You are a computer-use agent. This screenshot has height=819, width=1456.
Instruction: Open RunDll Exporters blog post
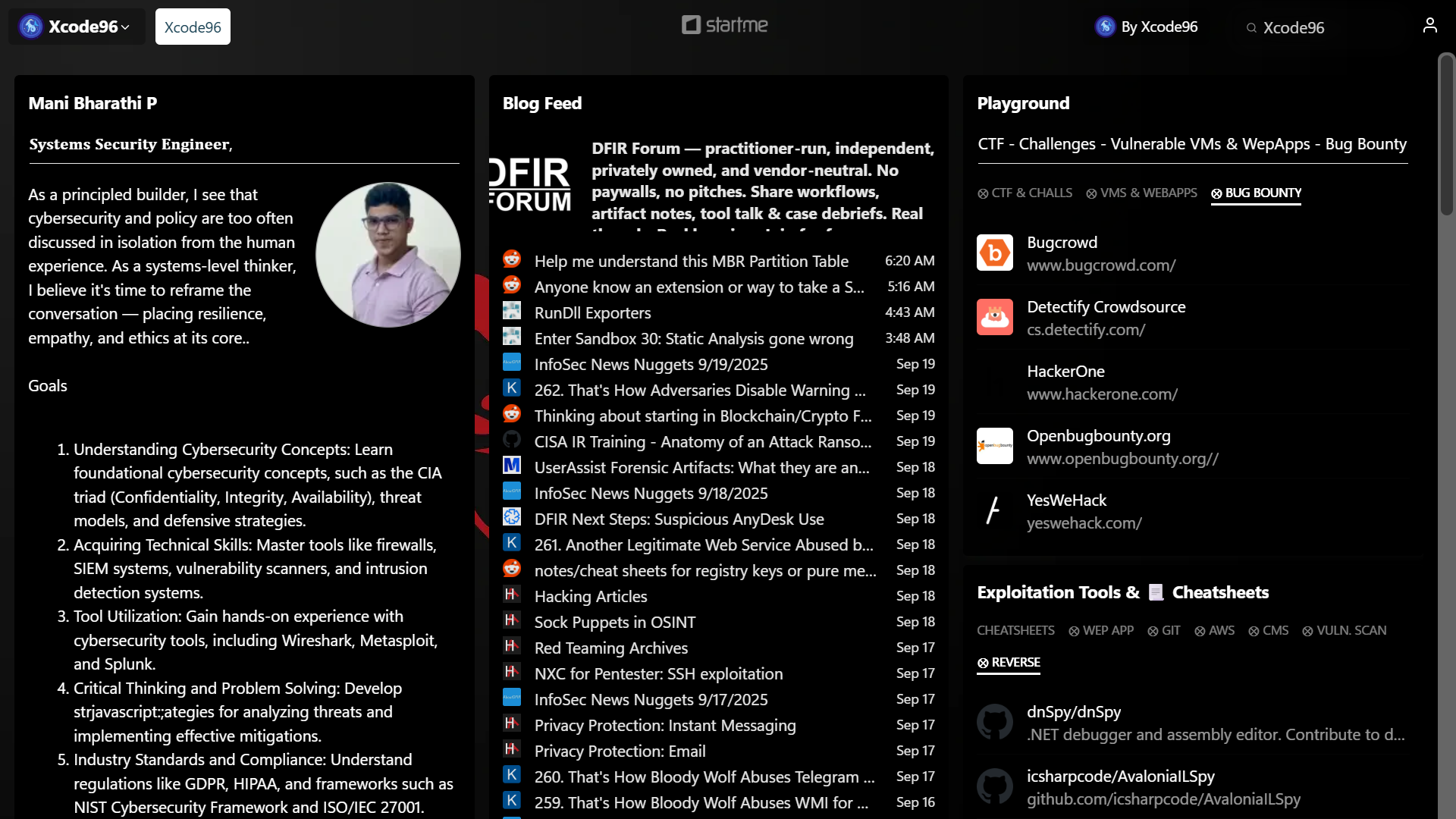click(592, 313)
